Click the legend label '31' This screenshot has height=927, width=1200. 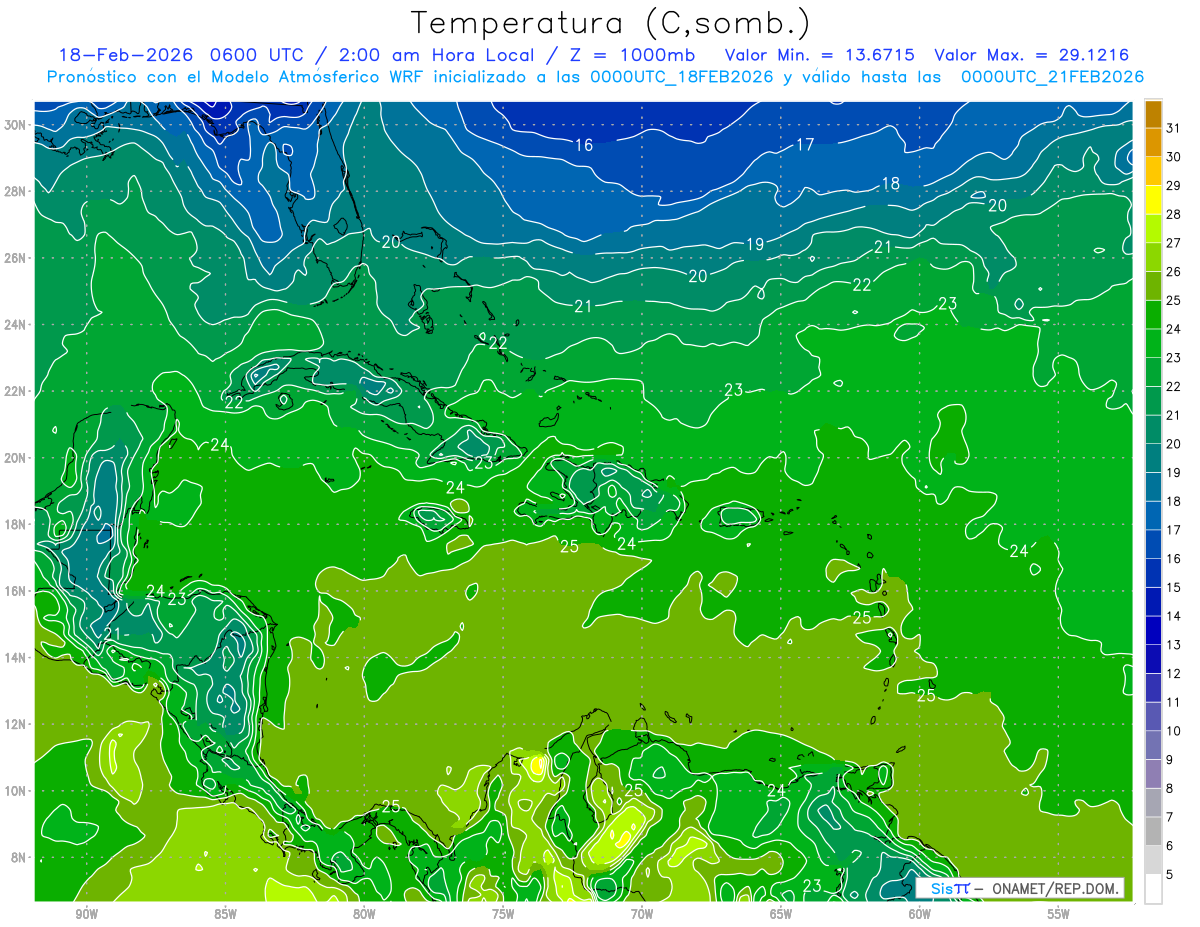tap(1174, 127)
